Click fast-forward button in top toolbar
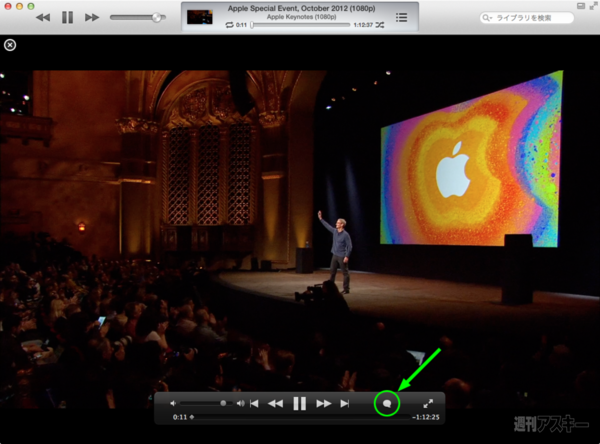Viewport: 600px width, 444px height. 92,18
